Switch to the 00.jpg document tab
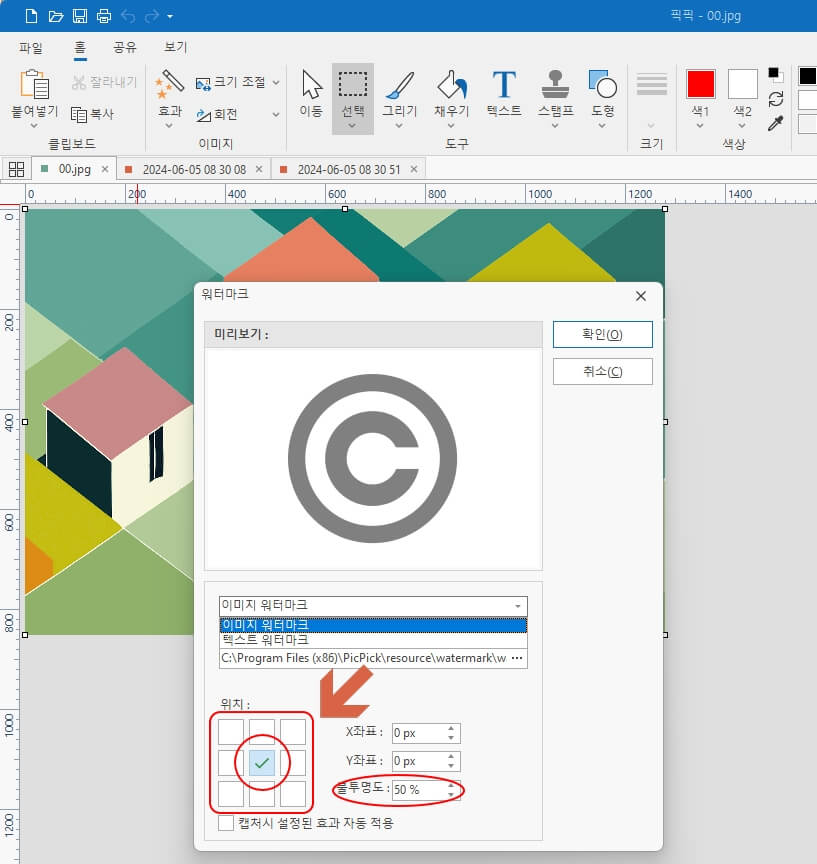Image resolution: width=817 pixels, height=864 pixels. (x=74, y=169)
